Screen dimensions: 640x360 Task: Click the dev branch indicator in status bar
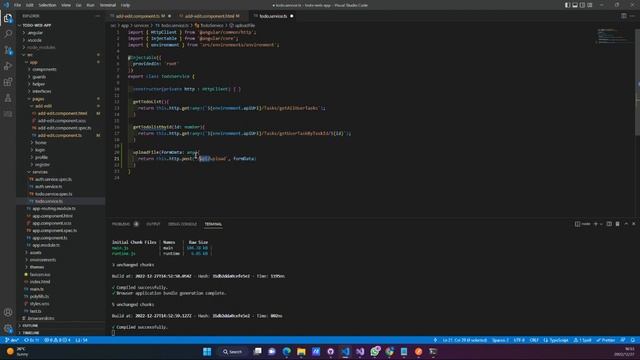pyautogui.click(x=12, y=340)
